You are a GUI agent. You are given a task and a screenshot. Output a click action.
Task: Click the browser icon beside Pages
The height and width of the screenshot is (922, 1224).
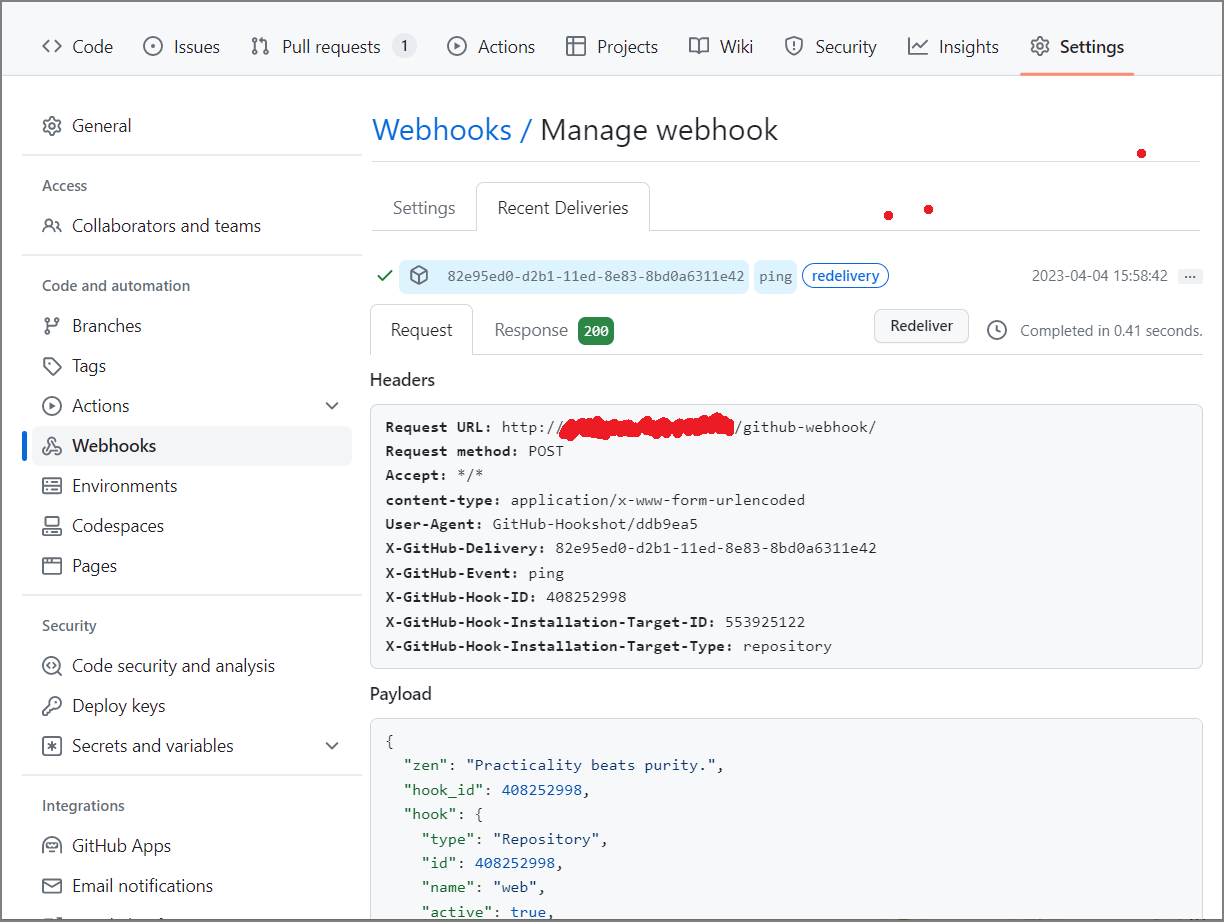pos(51,566)
